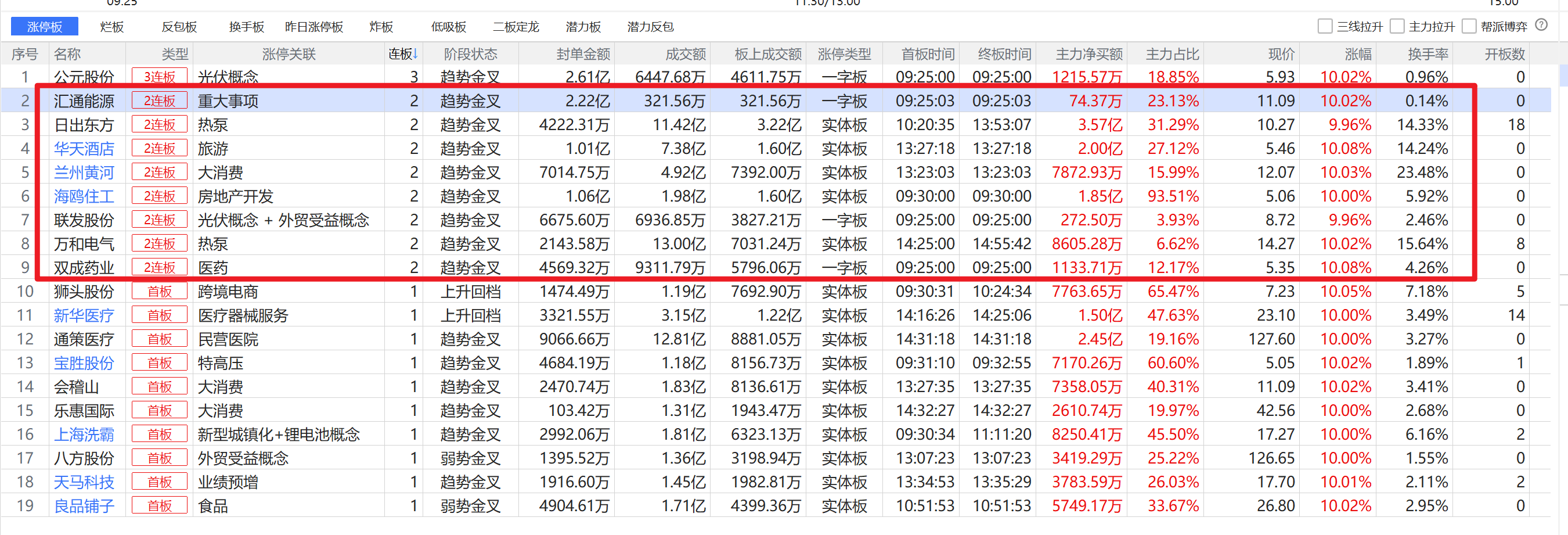Select the 公元股份 row name
Screen dimensions: 1568x535
point(84,77)
